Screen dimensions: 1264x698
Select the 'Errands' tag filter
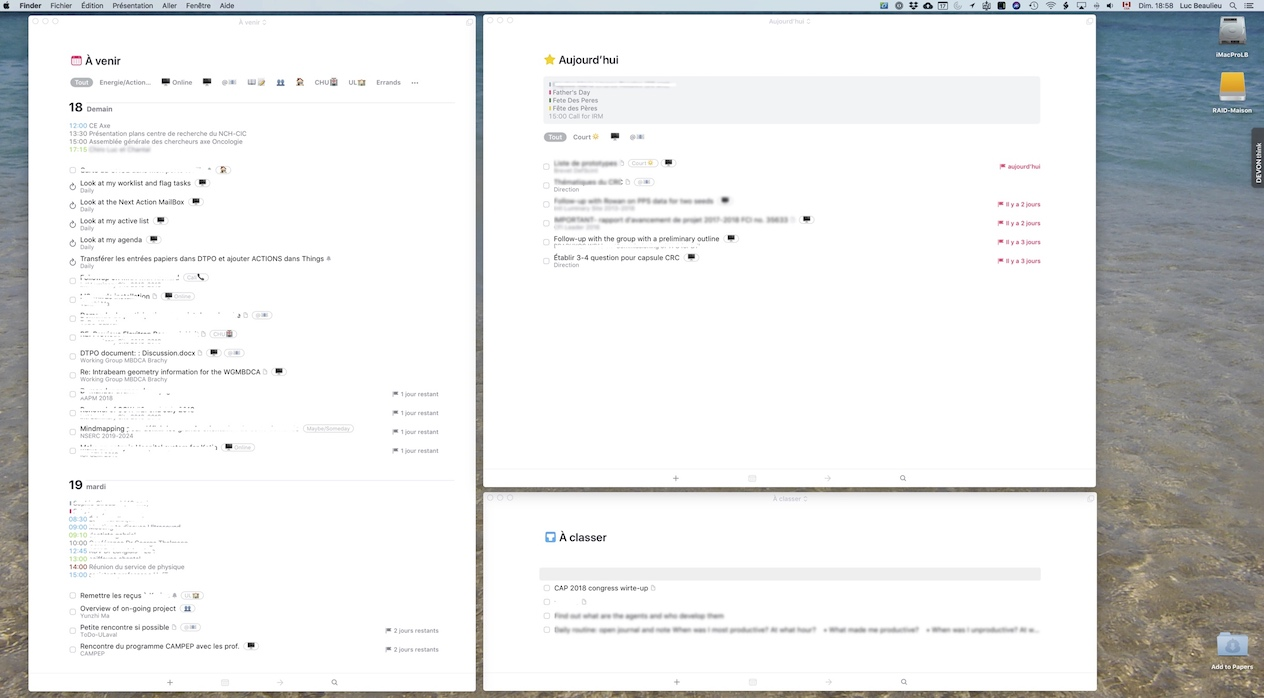coord(388,82)
